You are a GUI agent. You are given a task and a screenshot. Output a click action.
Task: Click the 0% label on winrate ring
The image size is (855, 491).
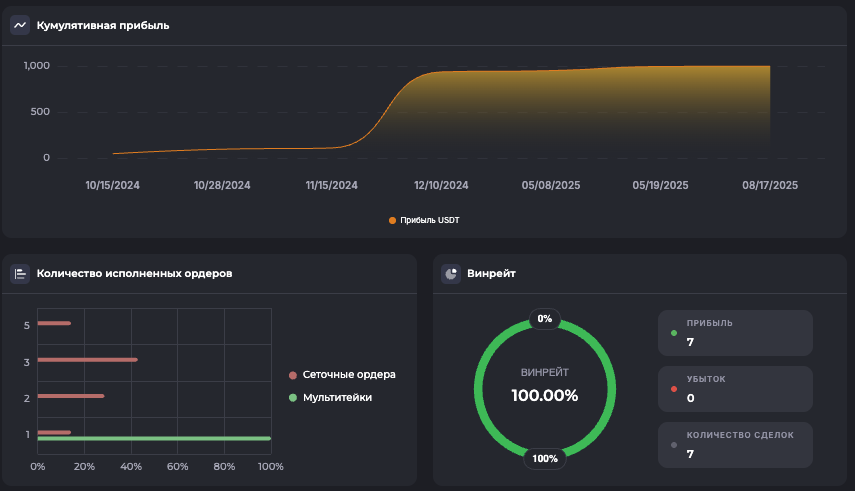tap(545, 319)
